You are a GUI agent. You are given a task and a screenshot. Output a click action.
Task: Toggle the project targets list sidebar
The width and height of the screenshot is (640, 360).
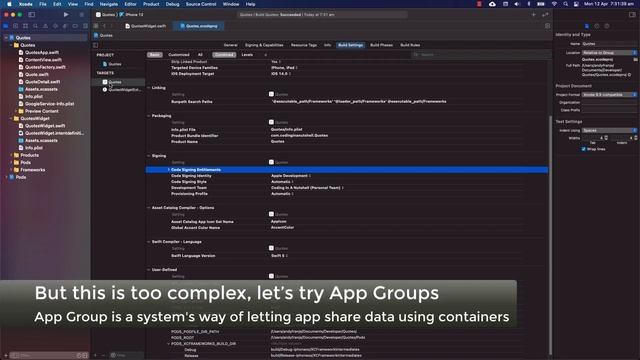[x=96, y=45]
